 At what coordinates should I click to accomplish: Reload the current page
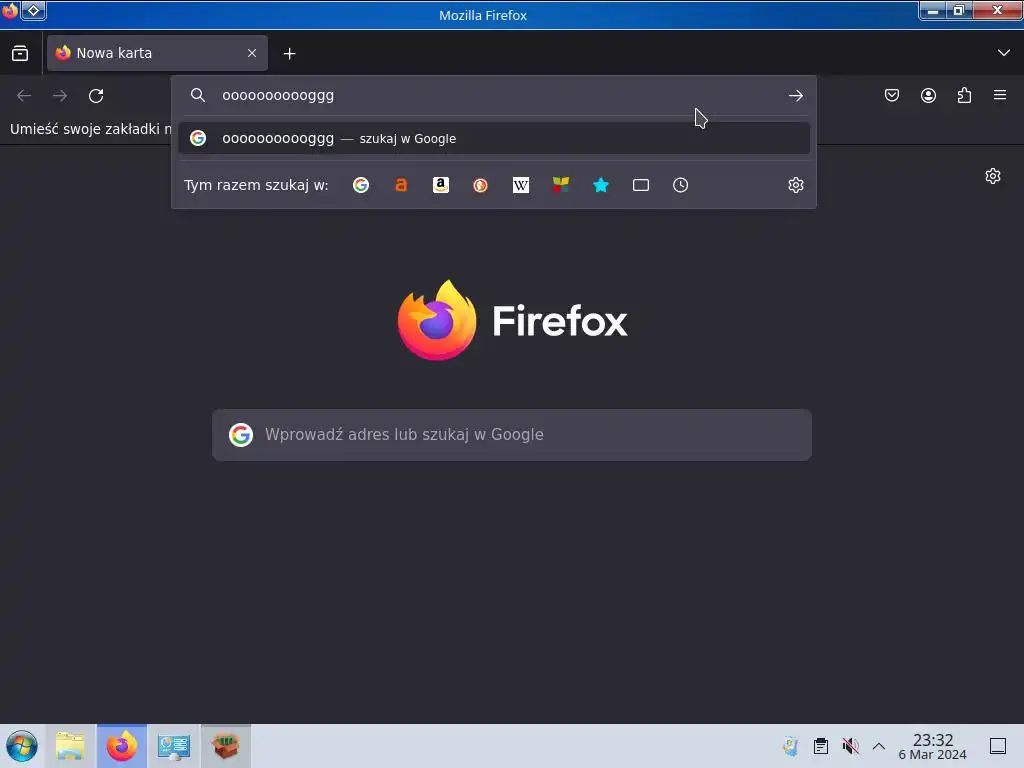96,96
